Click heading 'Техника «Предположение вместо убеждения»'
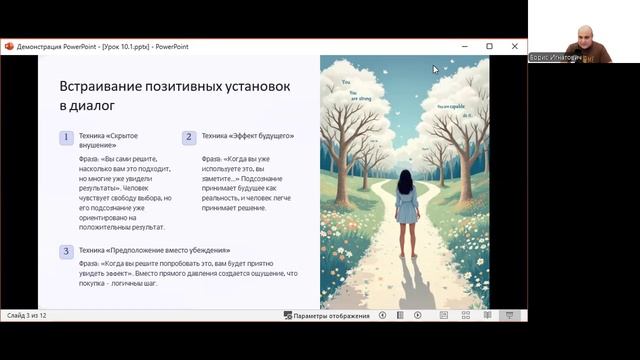Viewport: 640px width, 360px height. click(x=154, y=250)
